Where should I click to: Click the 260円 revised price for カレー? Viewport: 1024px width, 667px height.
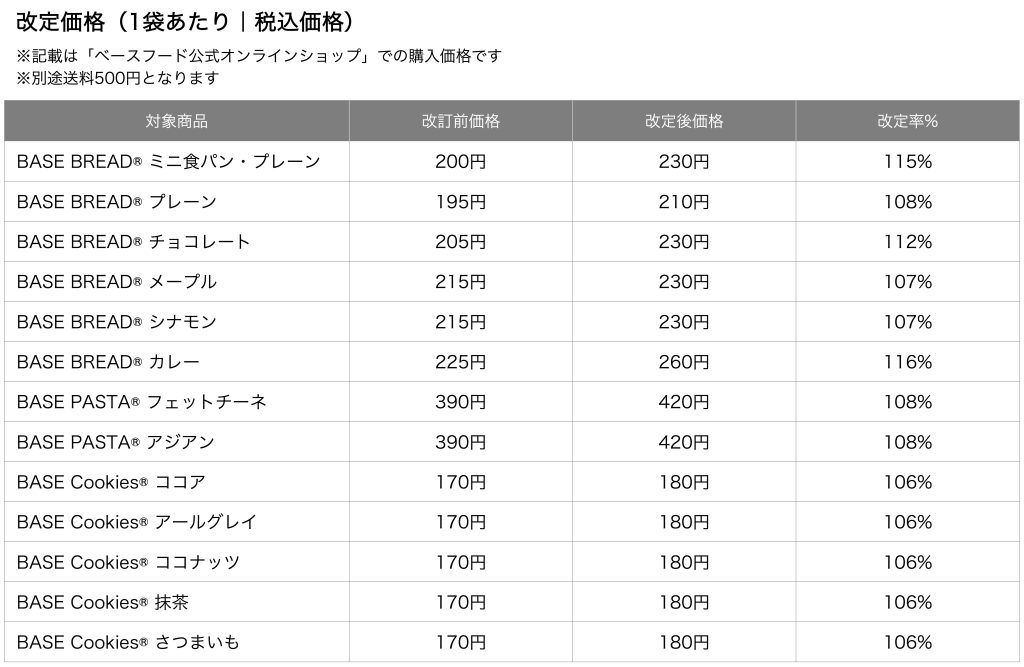(684, 362)
